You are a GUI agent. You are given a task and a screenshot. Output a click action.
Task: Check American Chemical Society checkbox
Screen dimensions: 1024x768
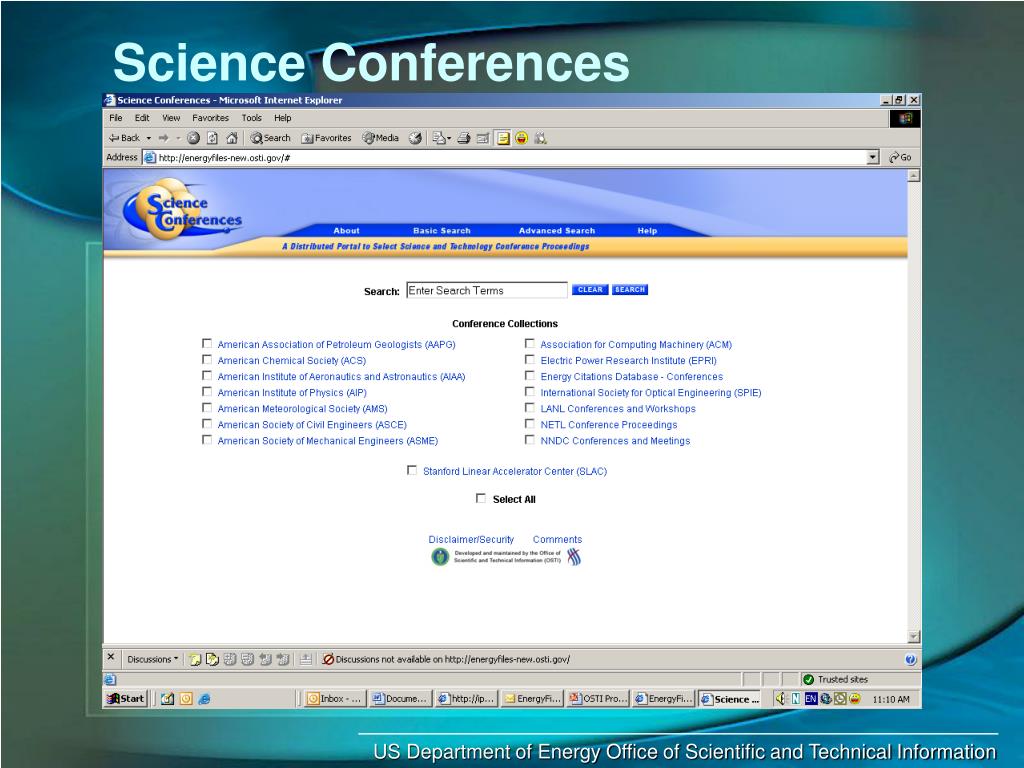point(207,360)
